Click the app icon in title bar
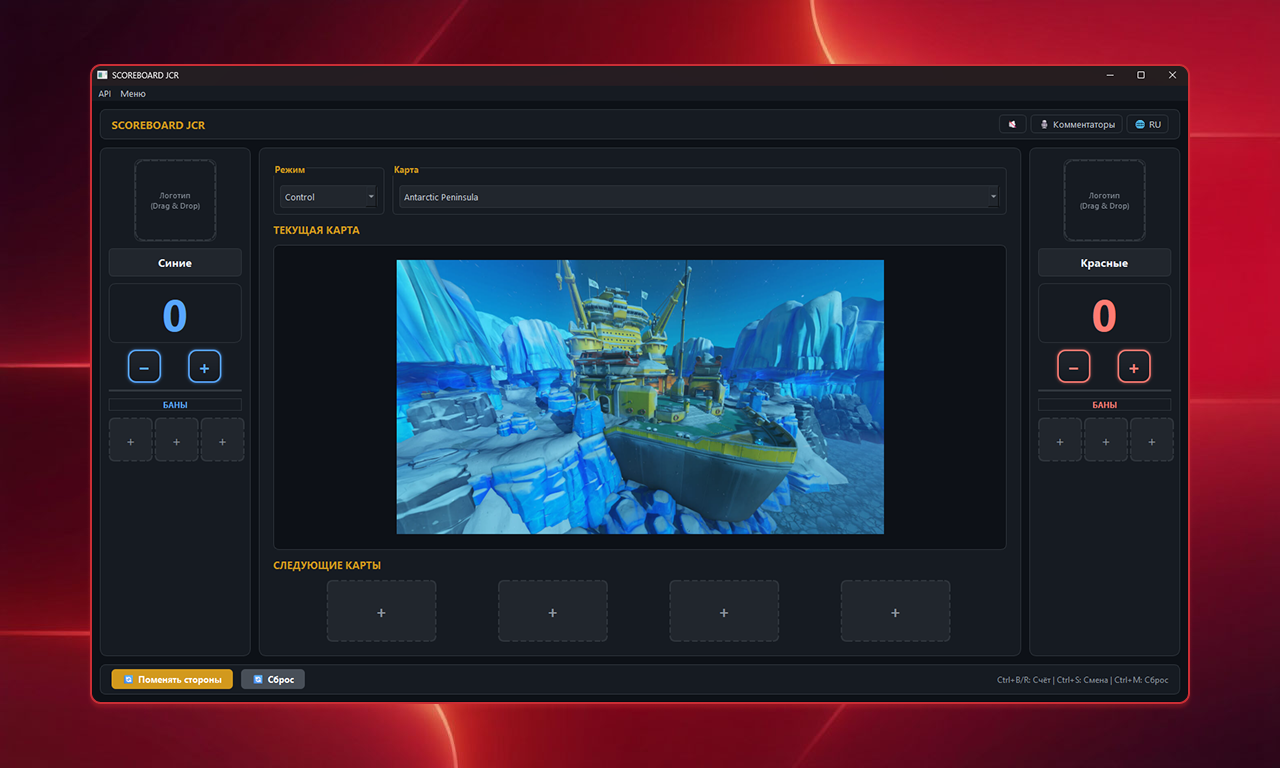Viewport: 1280px width, 768px height. (x=102, y=75)
